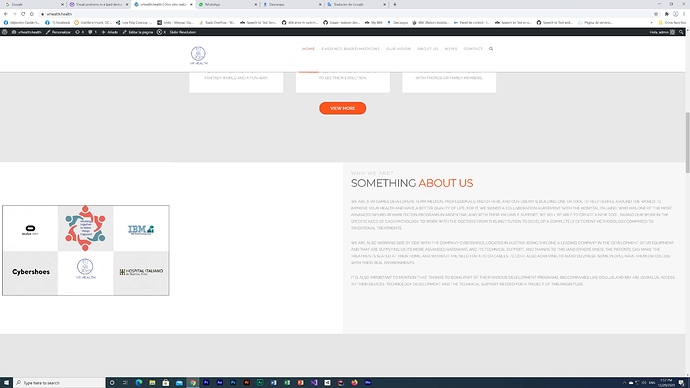
Task: Reload the page with the refresh icon
Action: (23, 14)
